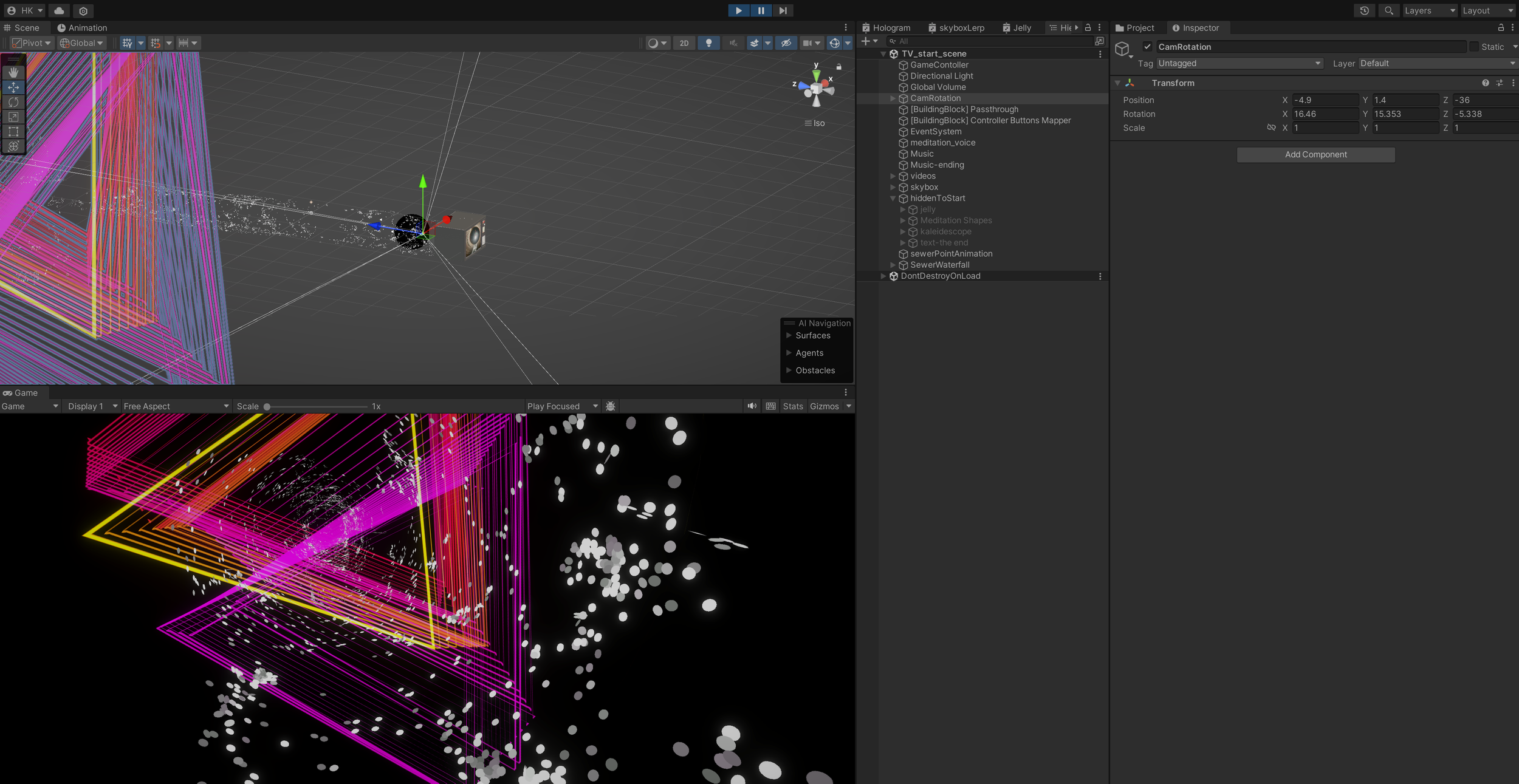This screenshot has height=784, width=1519.
Task: Open the Play Focused dropdown
Action: pos(562,406)
